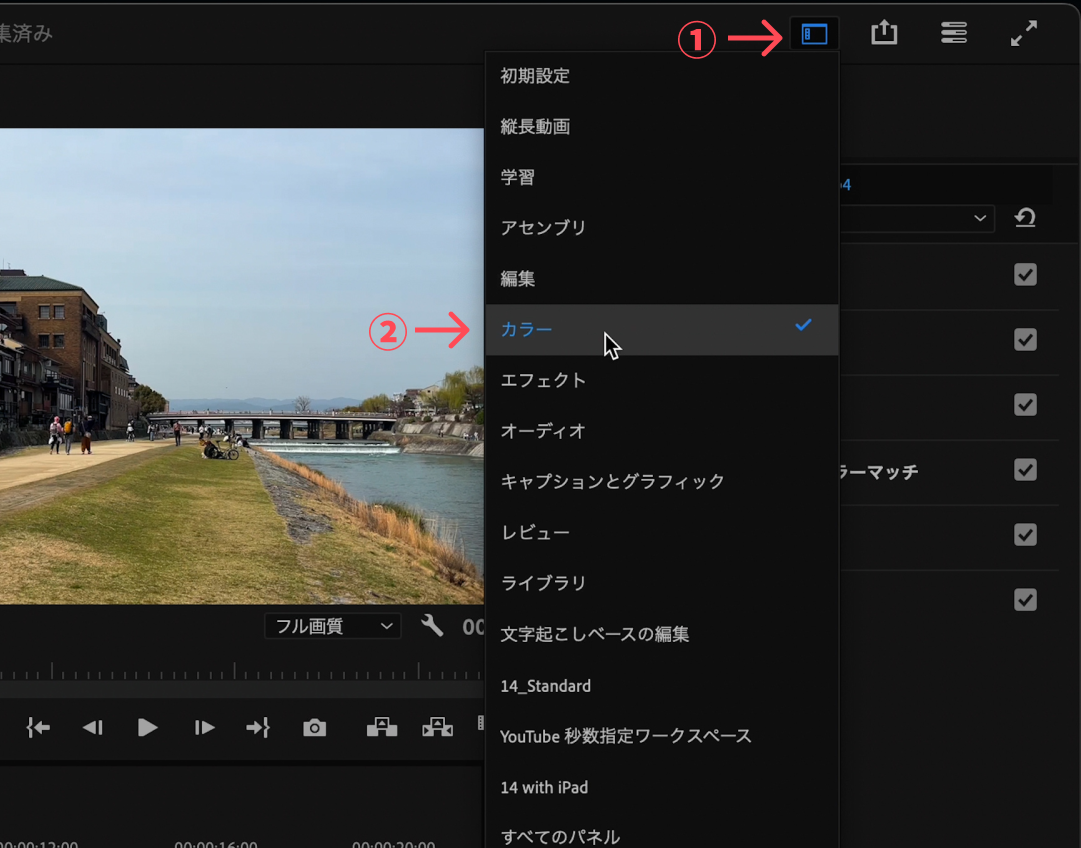Viewport: 1081px width, 848px height.
Task: Choose 文字起こしベースの編集 workspace
Action: pyautogui.click(x=662, y=634)
